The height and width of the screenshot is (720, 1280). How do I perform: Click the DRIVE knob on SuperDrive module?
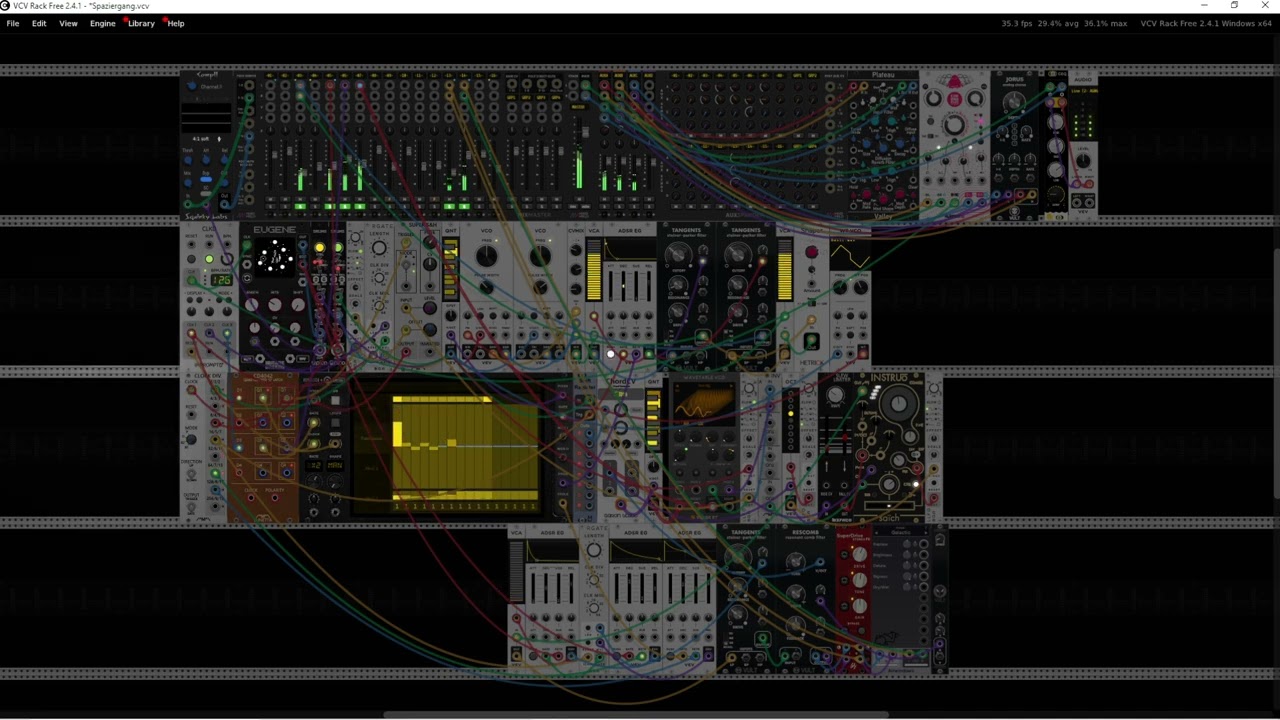[x=858, y=553]
